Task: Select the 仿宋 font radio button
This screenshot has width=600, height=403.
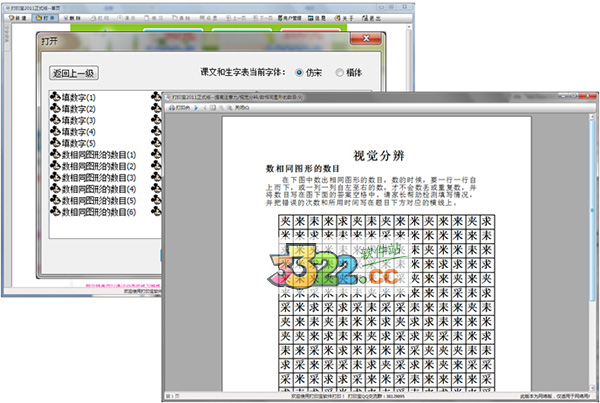Action: tap(298, 72)
